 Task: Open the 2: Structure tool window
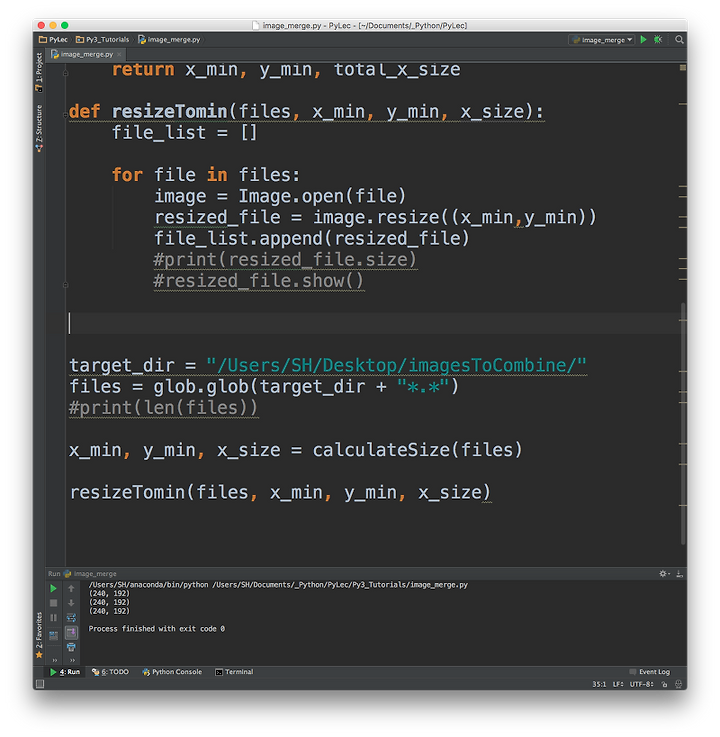click(39, 128)
